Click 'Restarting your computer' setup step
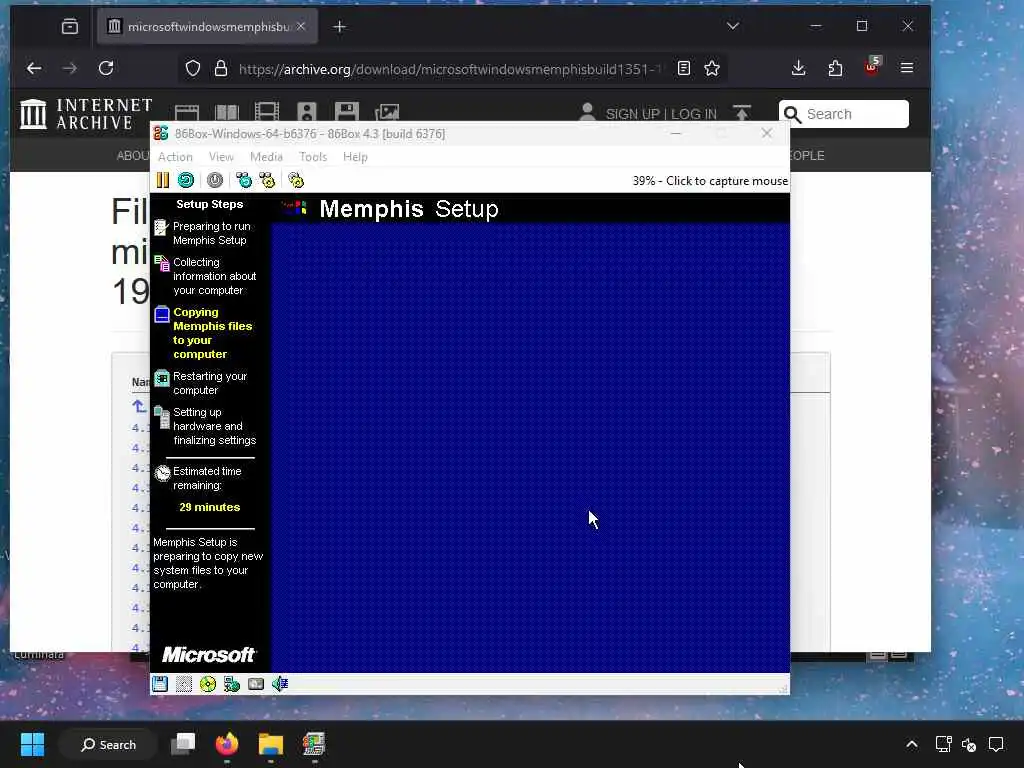 [210, 383]
